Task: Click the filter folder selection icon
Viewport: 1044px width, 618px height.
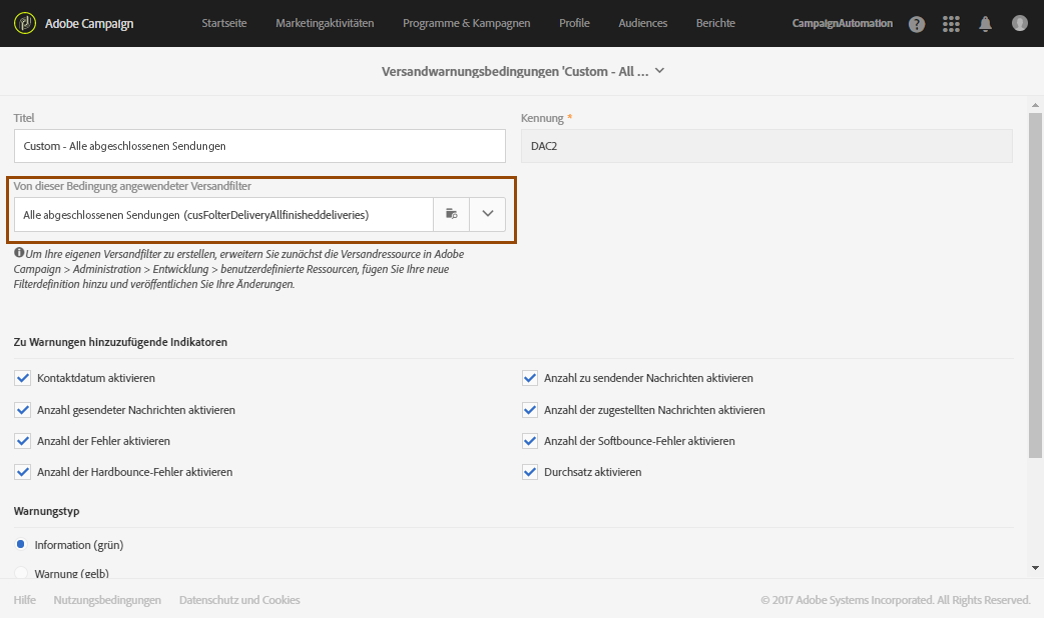Action: click(451, 214)
